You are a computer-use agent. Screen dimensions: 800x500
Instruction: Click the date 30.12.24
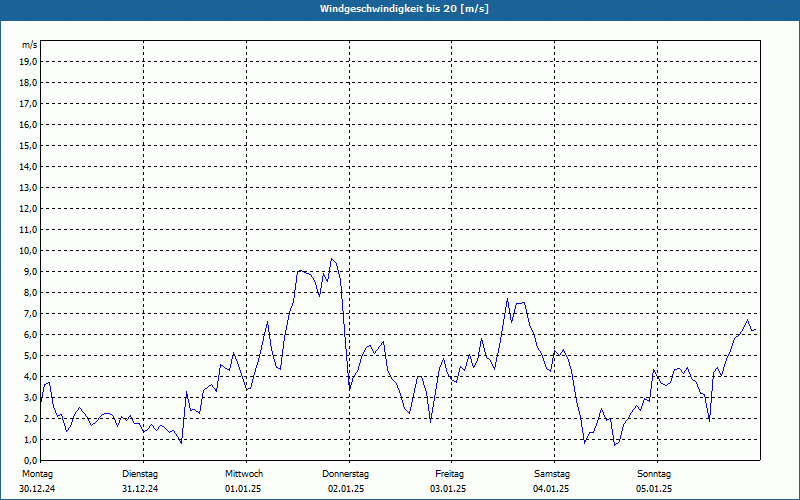pos(37,489)
